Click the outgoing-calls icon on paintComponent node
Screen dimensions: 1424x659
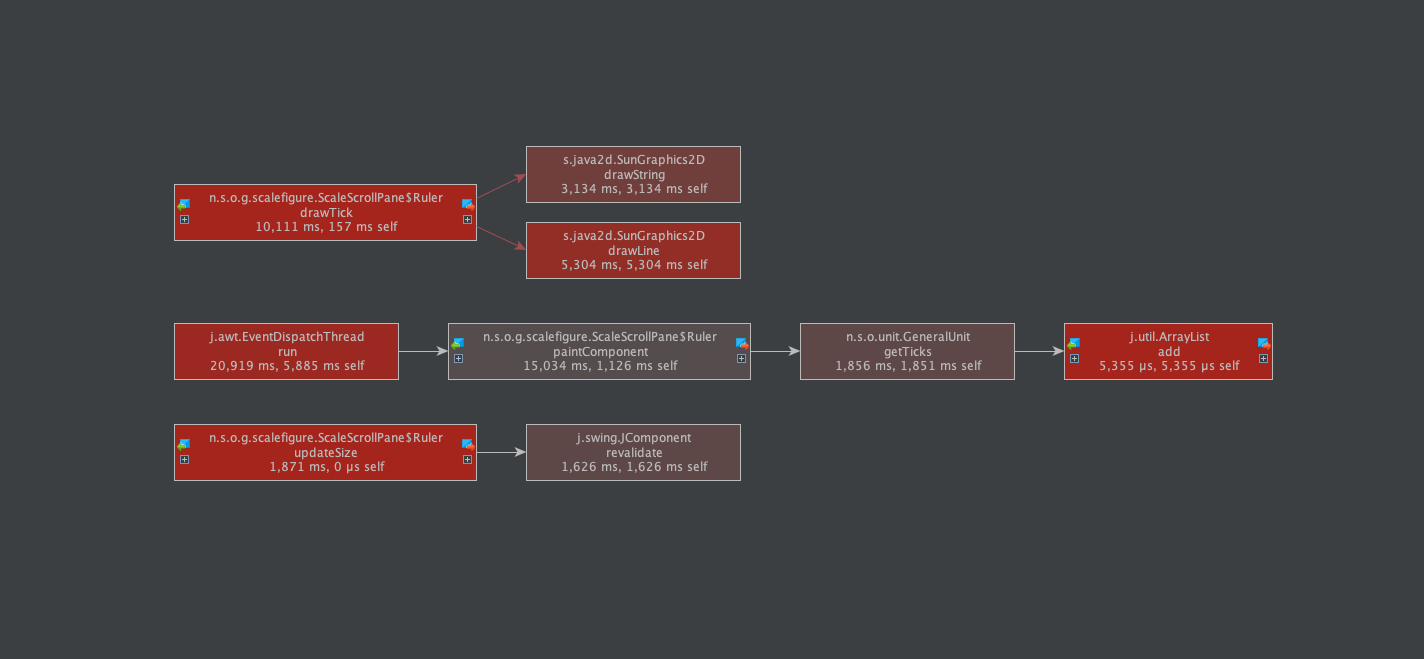click(x=741, y=343)
